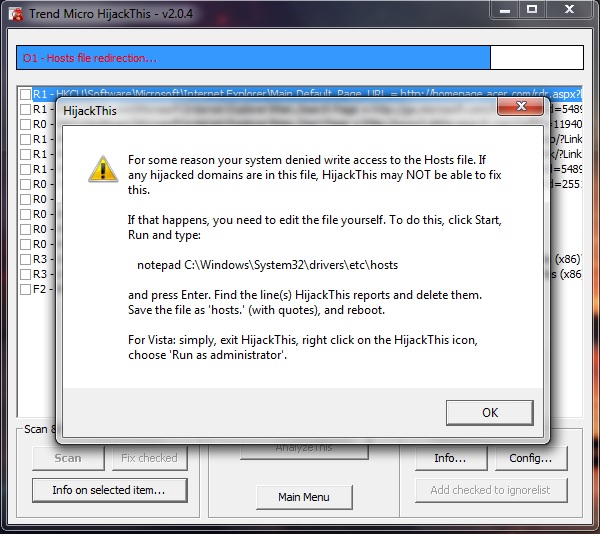Check the R0 entry ending in 11940
The height and width of the screenshot is (534, 600).
26,124
